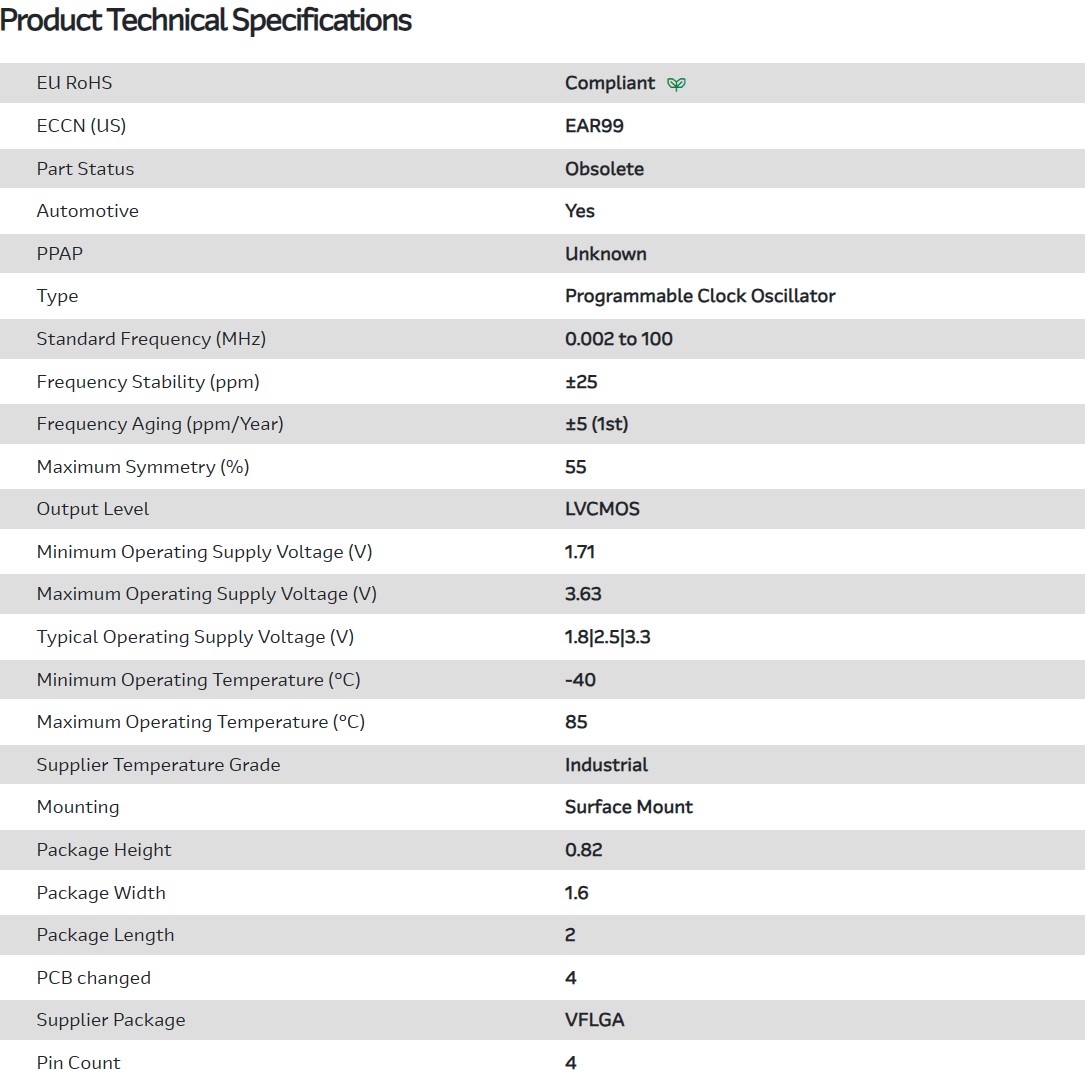Click the Pin Count row label
This screenshot has width=1085, height=1080.
pyautogui.click(x=78, y=1063)
